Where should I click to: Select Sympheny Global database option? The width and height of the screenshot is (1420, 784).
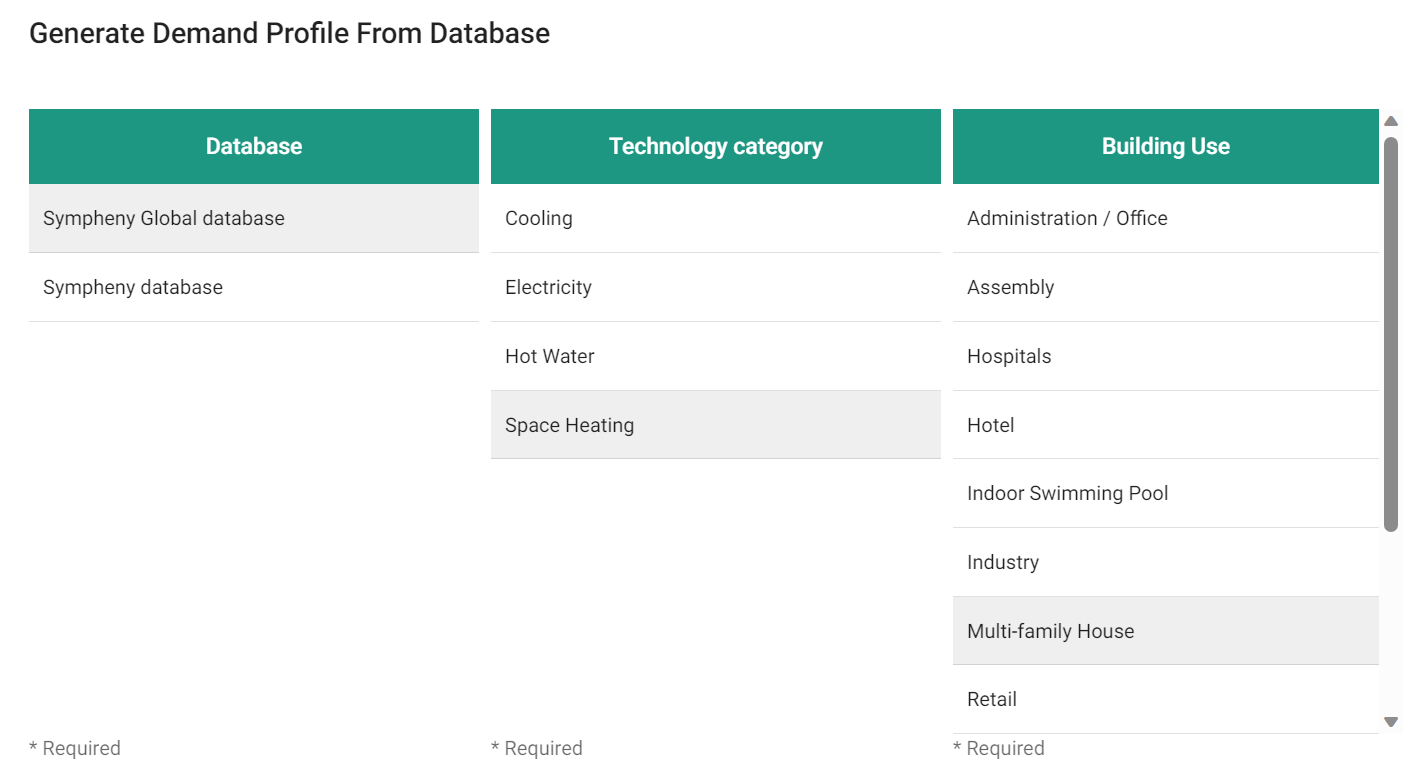click(x=253, y=218)
